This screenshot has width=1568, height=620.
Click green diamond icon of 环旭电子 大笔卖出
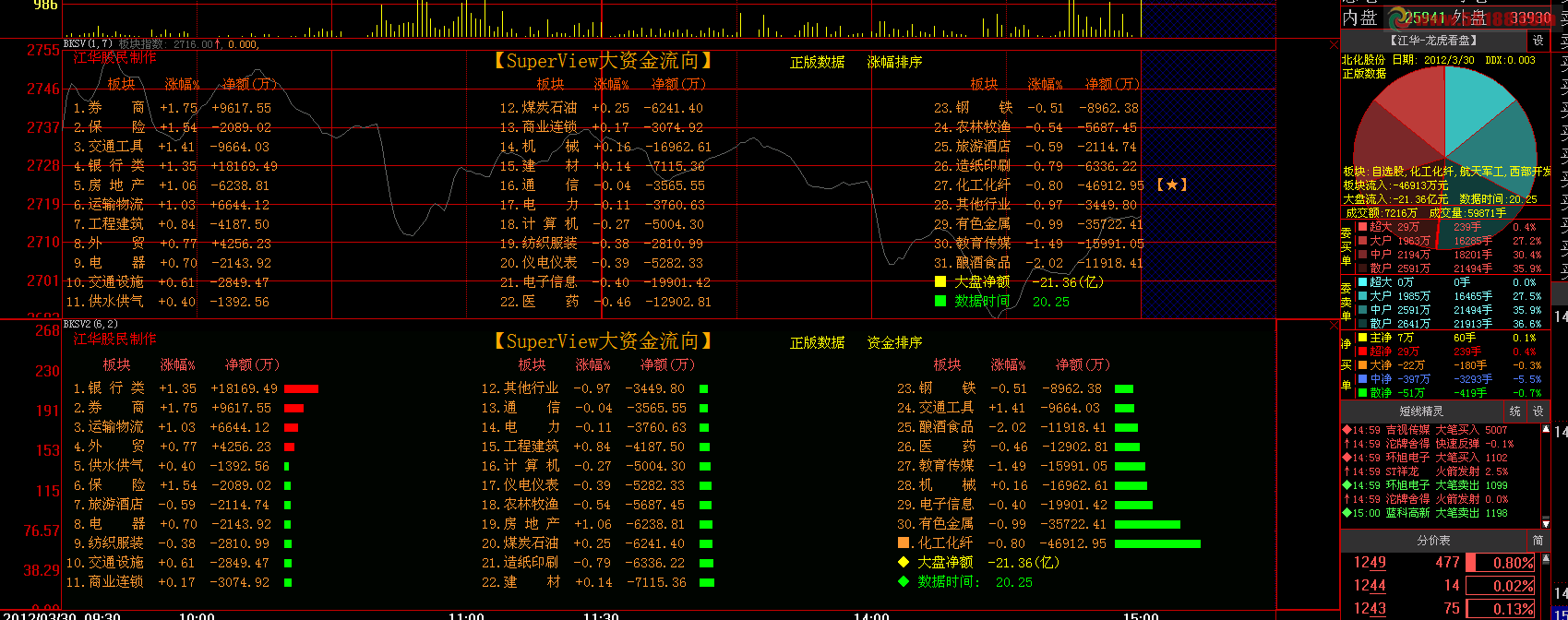(x=1347, y=485)
